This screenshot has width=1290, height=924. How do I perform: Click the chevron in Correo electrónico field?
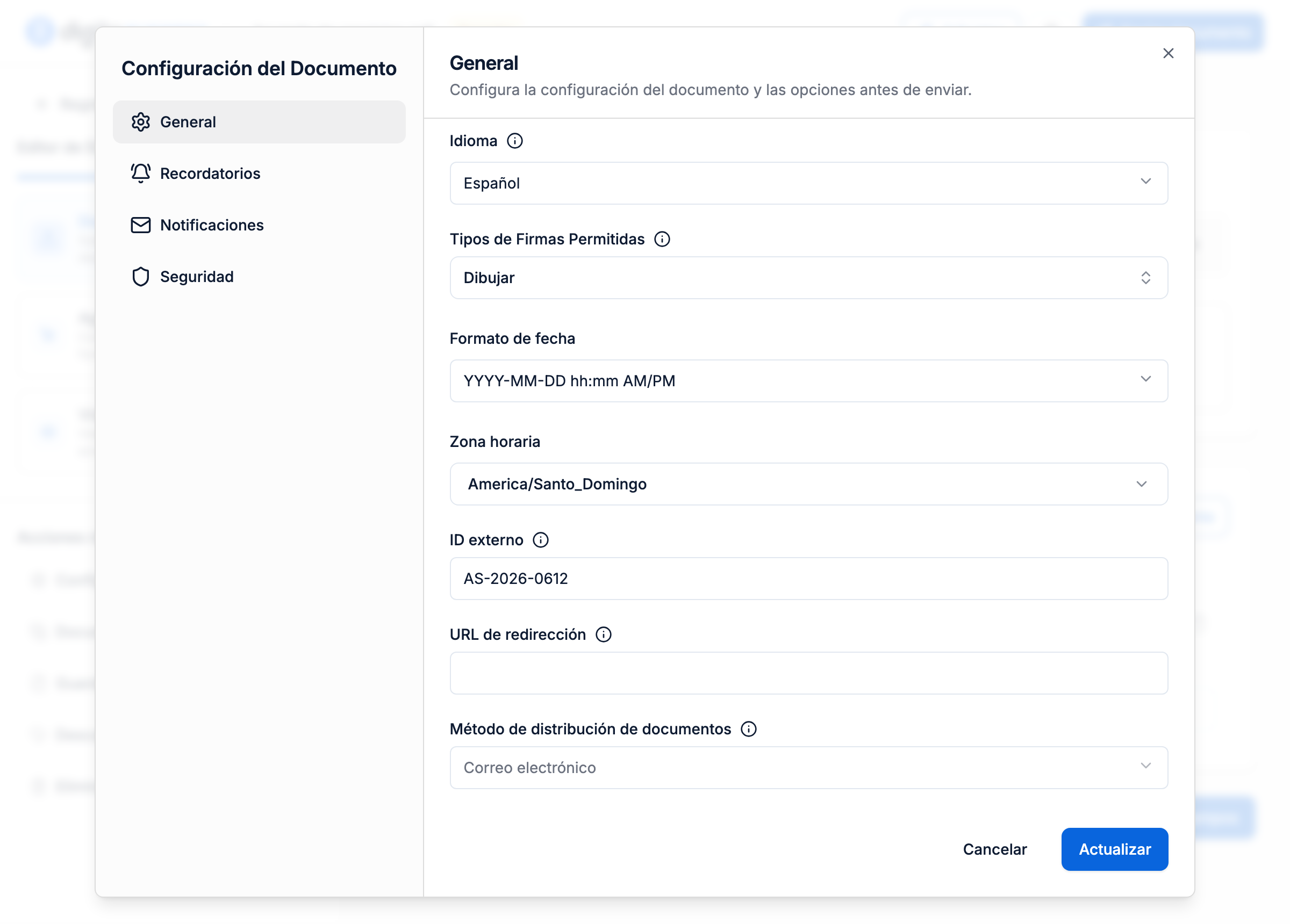(x=1146, y=766)
